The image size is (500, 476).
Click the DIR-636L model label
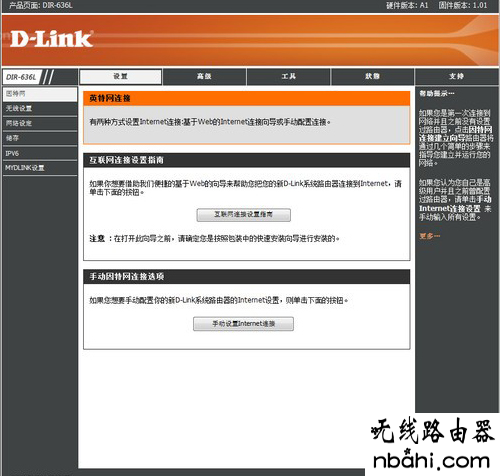(21, 77)
